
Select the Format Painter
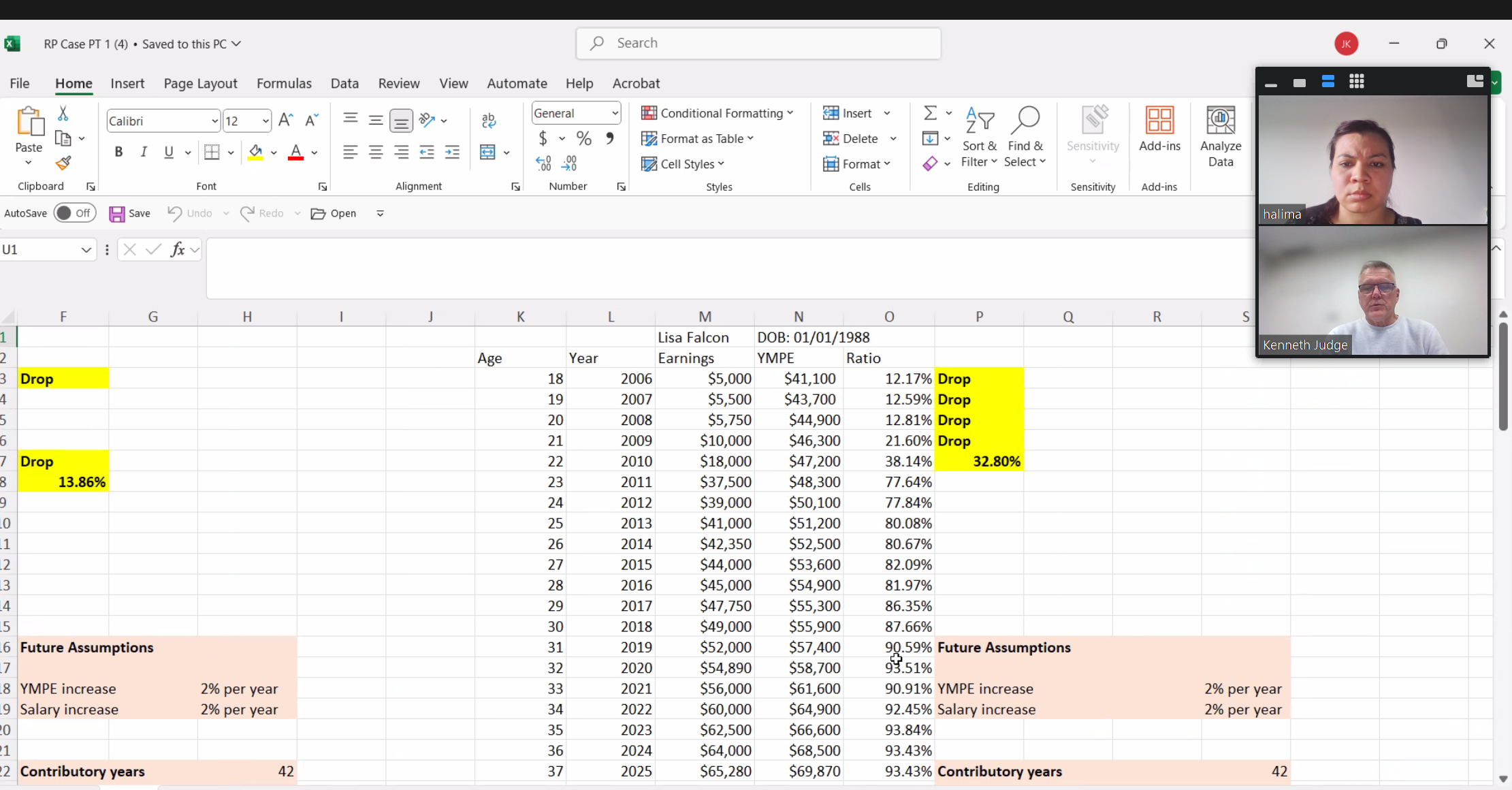tap(63, 163)
